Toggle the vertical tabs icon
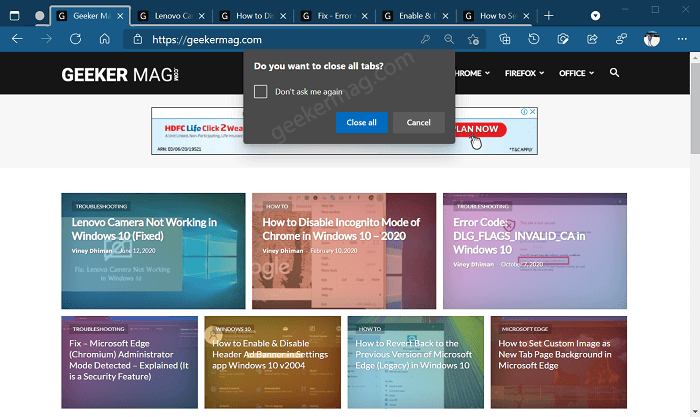Image resolution: width=700 pixels, height=417 pixels. 14,16
